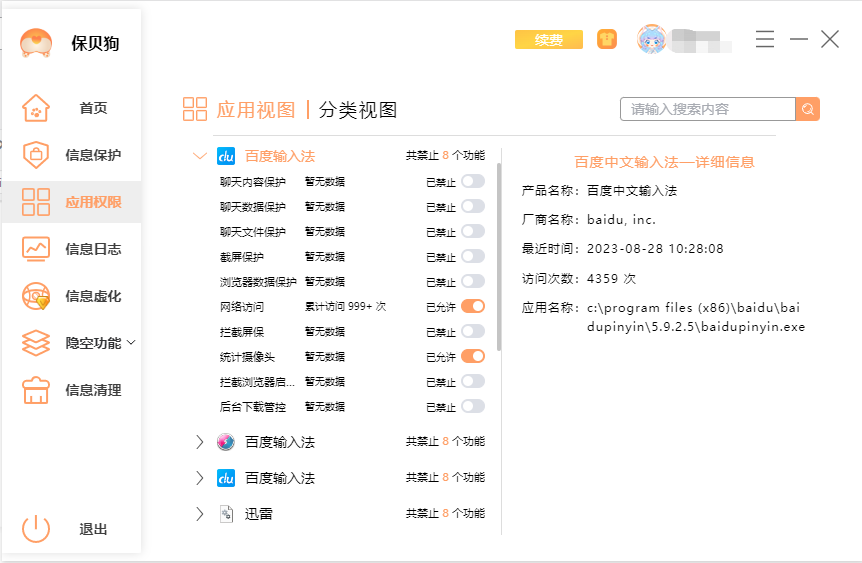This screenshot has height=563, width=862.
Task: Minimize the 保贝狗 window
Action: pyautogui.click(x=799, y=39)
